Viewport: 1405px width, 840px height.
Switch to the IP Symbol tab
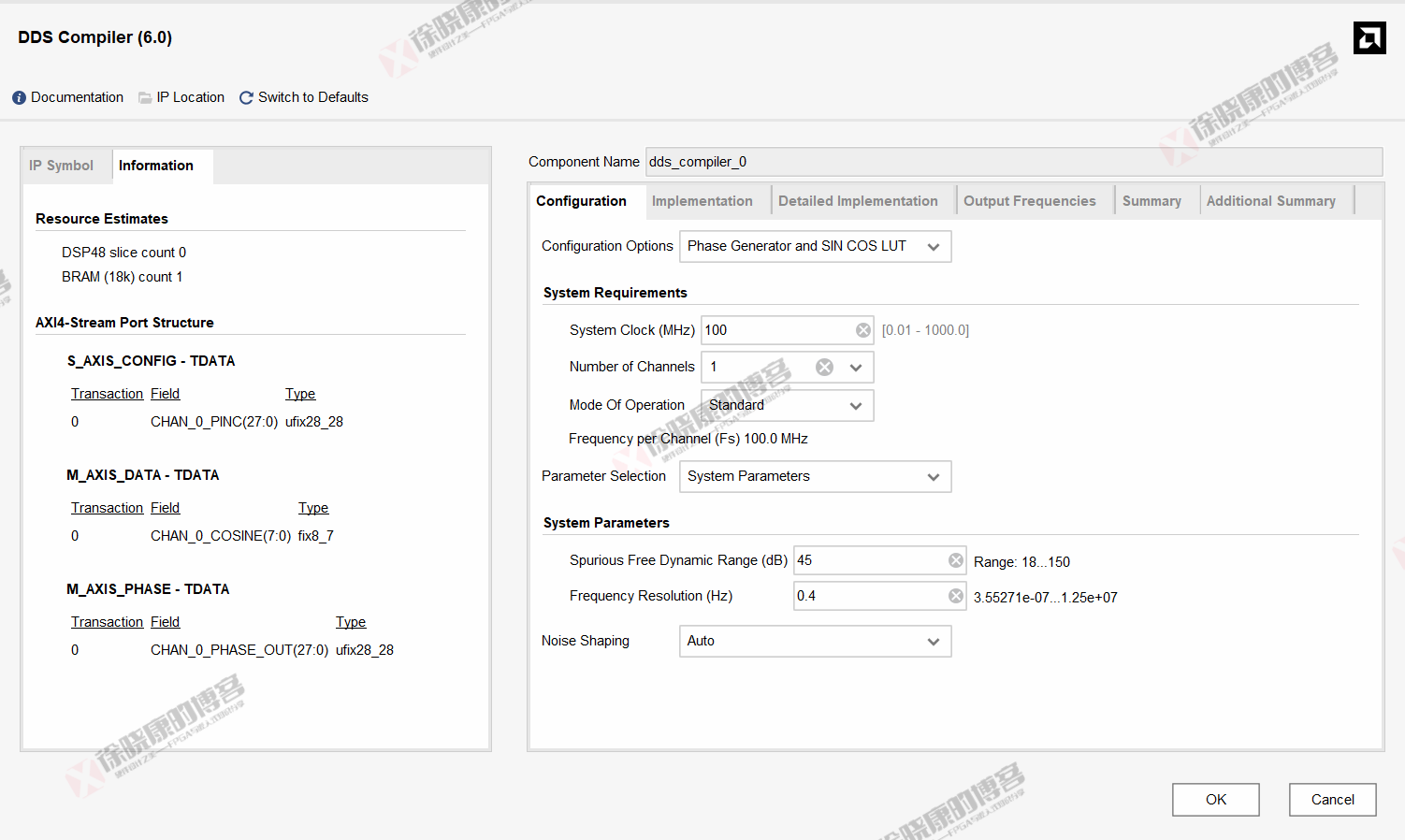(61, 166)
